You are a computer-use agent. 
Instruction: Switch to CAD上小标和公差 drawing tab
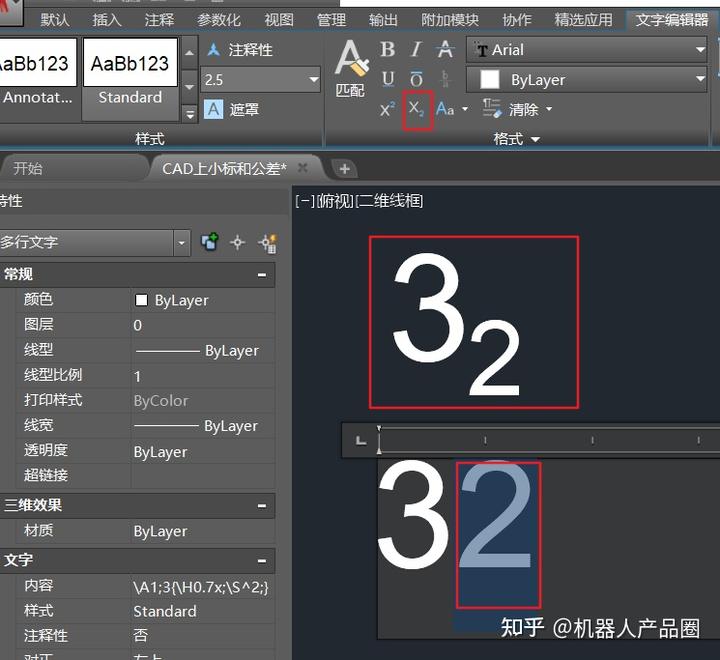(x=224, y=169)
